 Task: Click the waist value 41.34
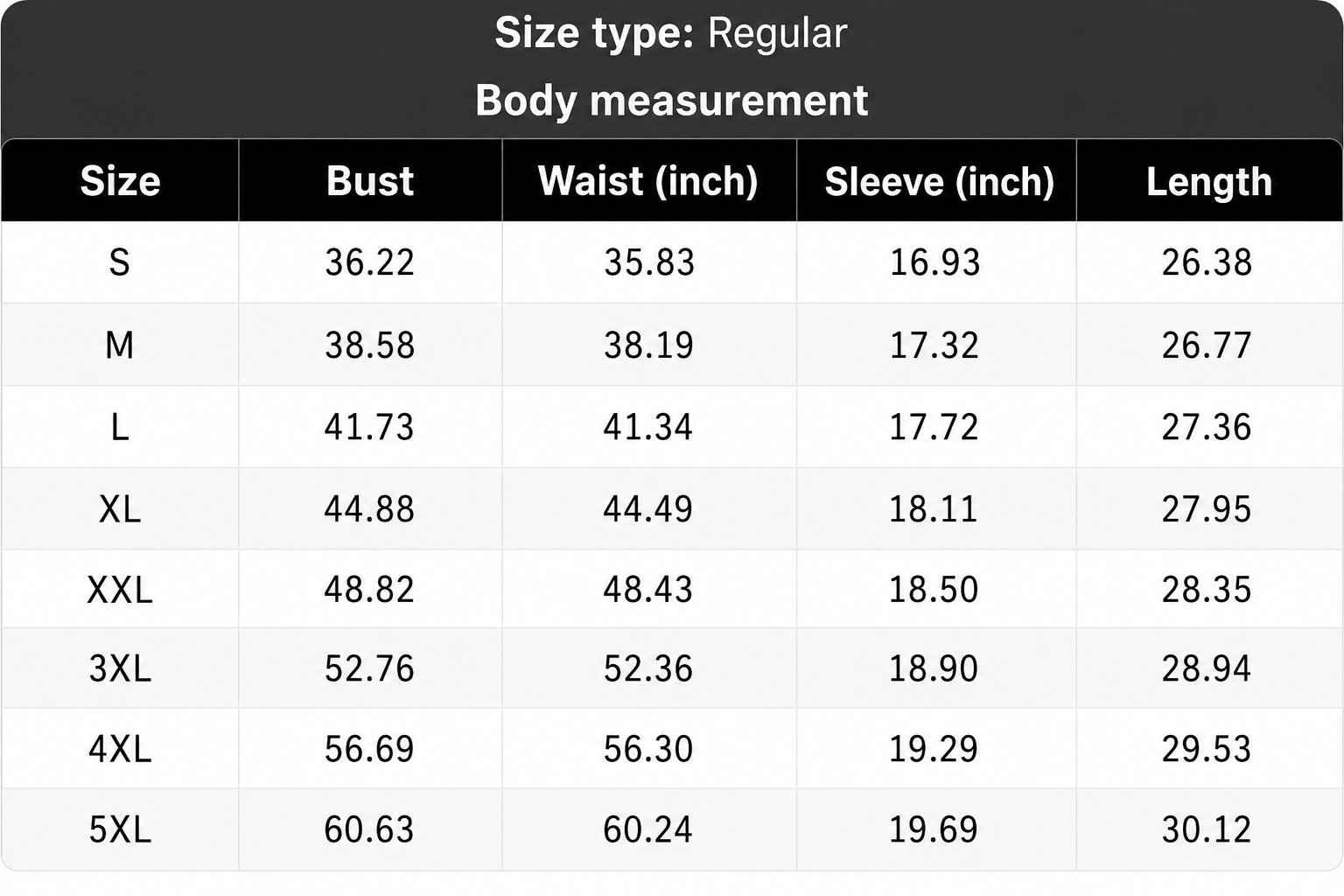[x=647, y=427]
